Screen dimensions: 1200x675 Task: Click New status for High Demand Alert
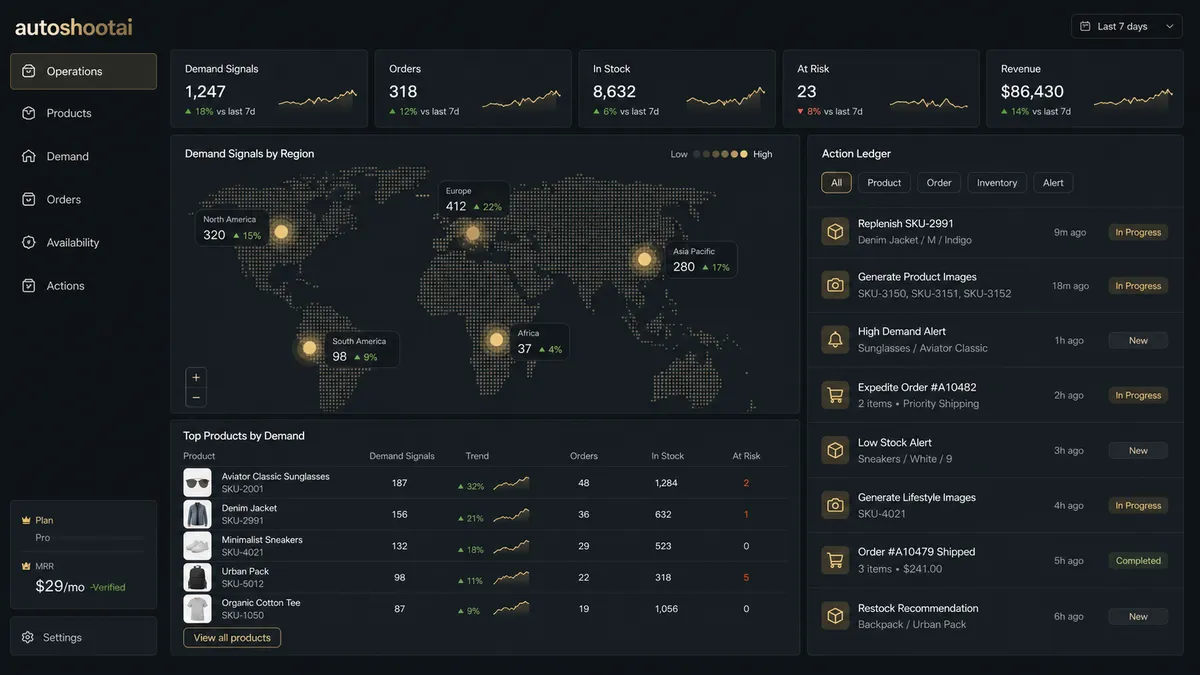1138,341
